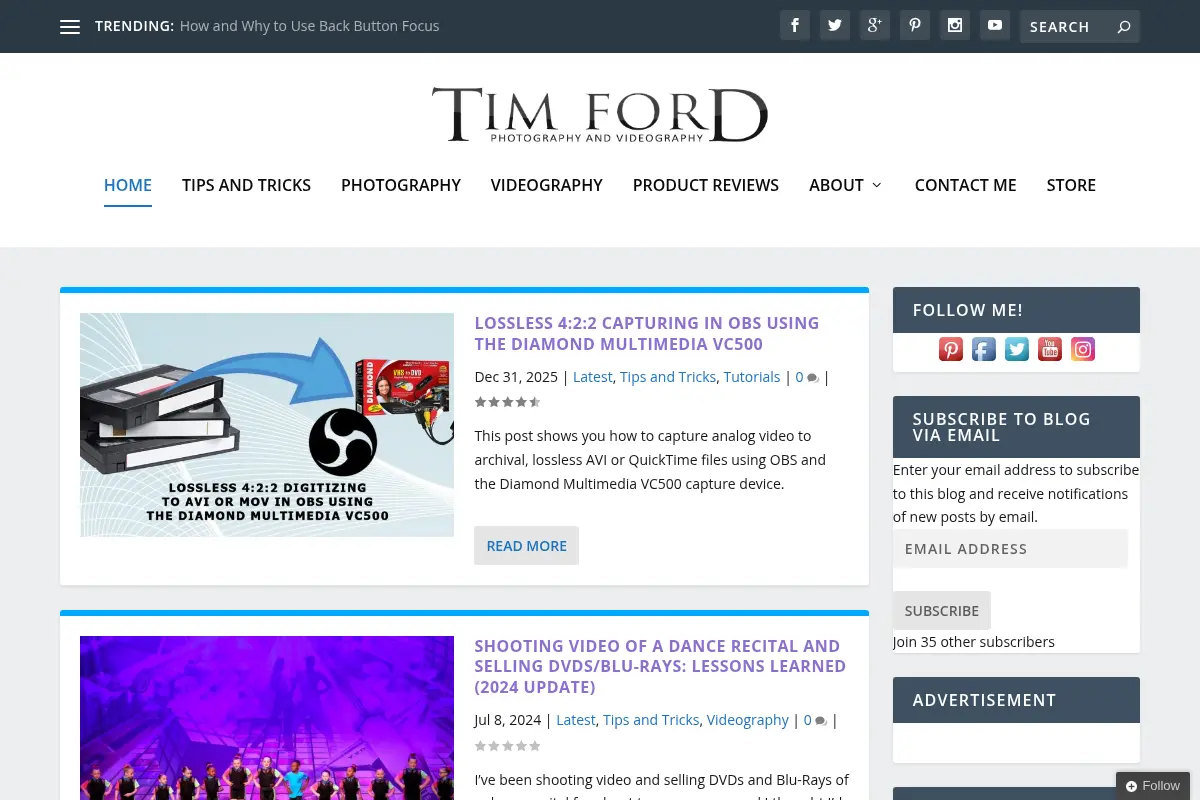The image size is (1200, 800).
Task: Open Lossless 4:2:2 Capturing post title
Action: (x=647, y=334)
